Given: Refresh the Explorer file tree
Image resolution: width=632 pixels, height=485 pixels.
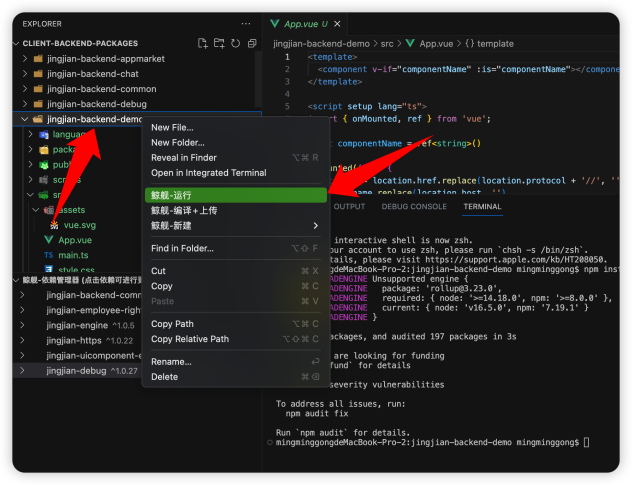Looking at the screenshot, I should [235, 43].
